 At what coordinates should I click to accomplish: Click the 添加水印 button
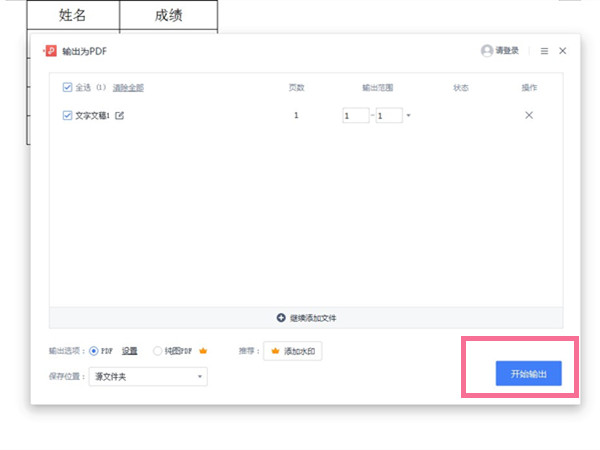(x=292, y=351)
